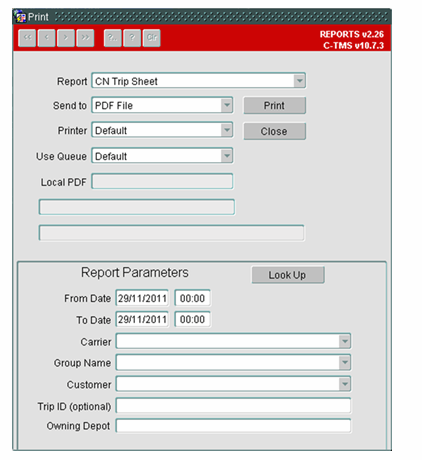Select the From Date field

[x=142, y=298]
